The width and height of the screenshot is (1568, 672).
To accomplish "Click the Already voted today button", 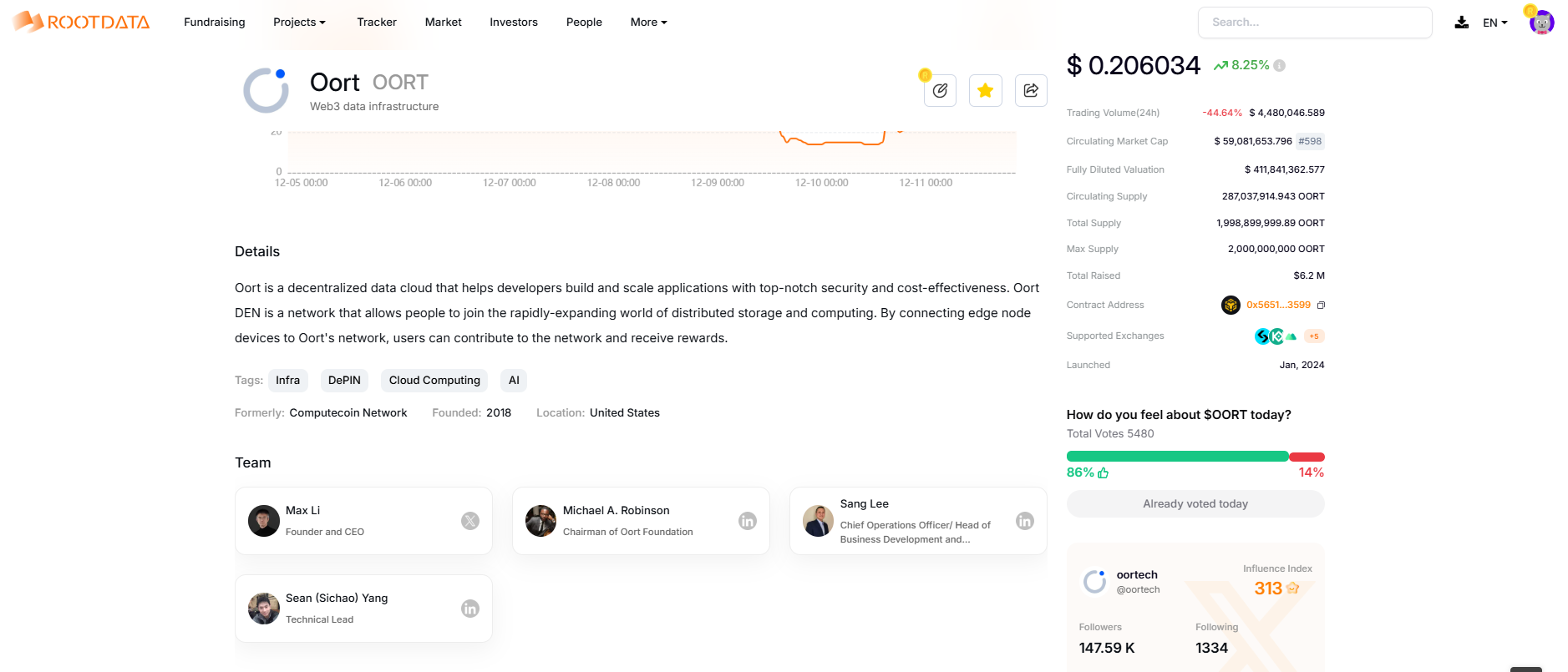I will 1195,504.
